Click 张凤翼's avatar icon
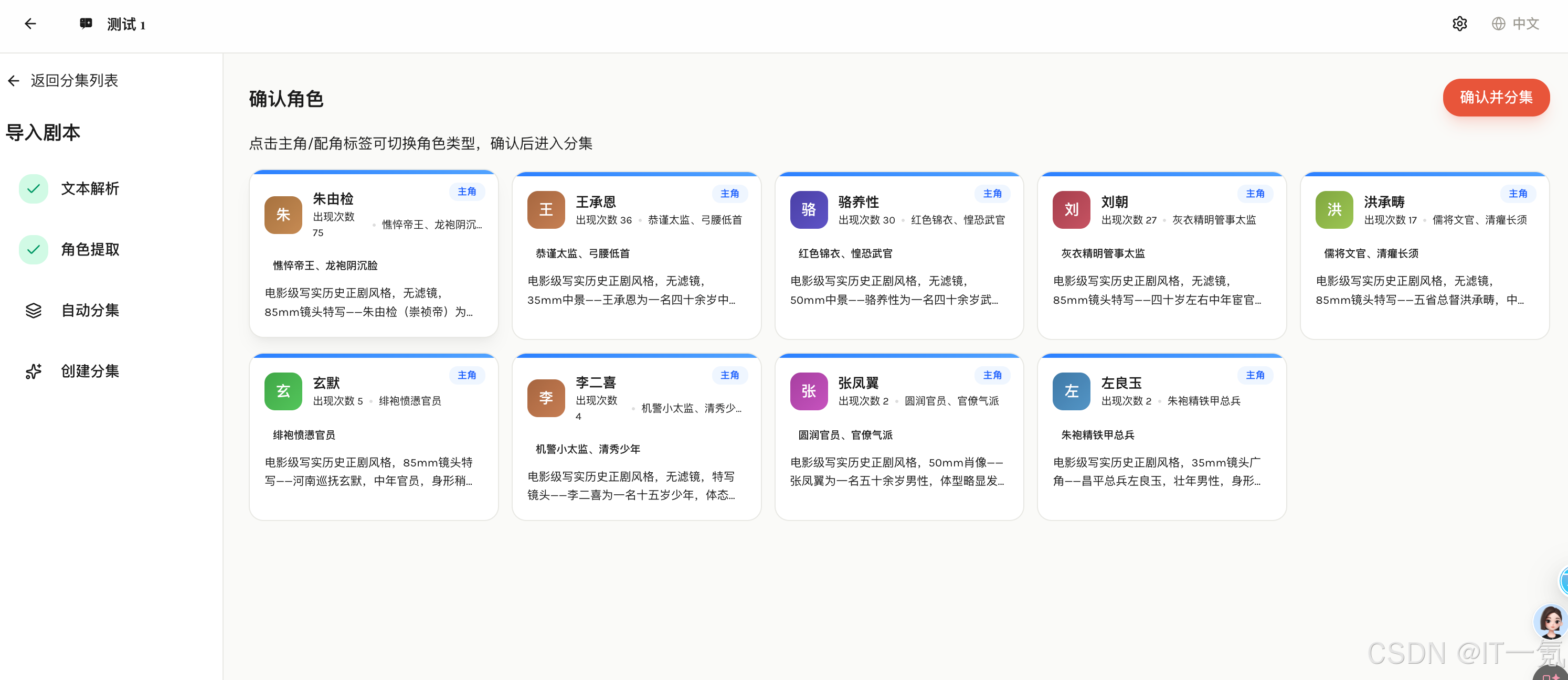Image resolution: width=1568 pixels, height=680 pixels. [x=808, y=391]
